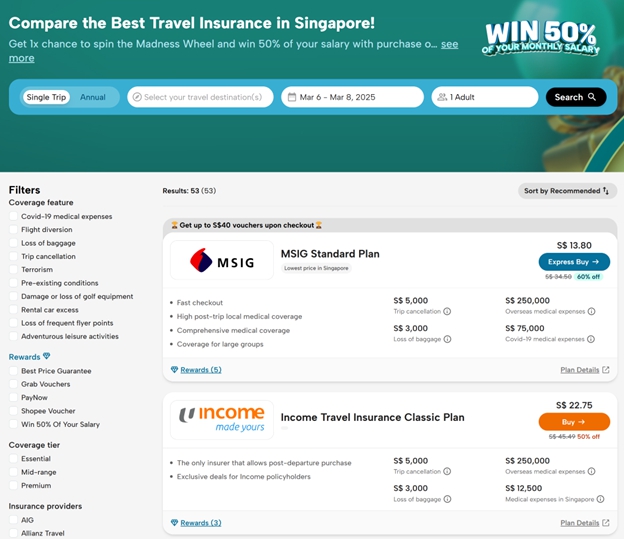Click Income Travel Insurance Classic Plan title
Screen dimensions: 624x539
point(372,417)
